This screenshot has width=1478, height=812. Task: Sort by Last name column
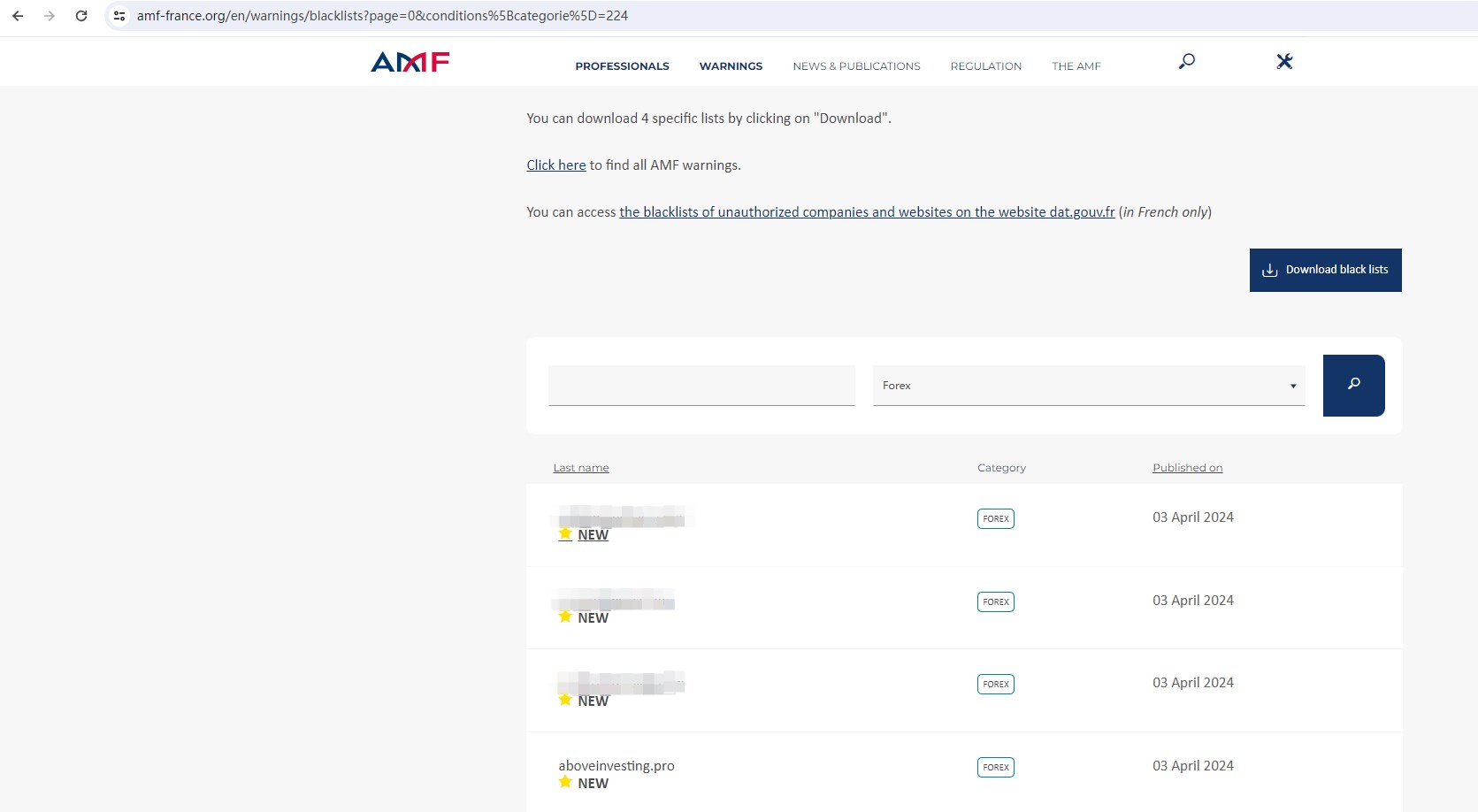(581, 468)
